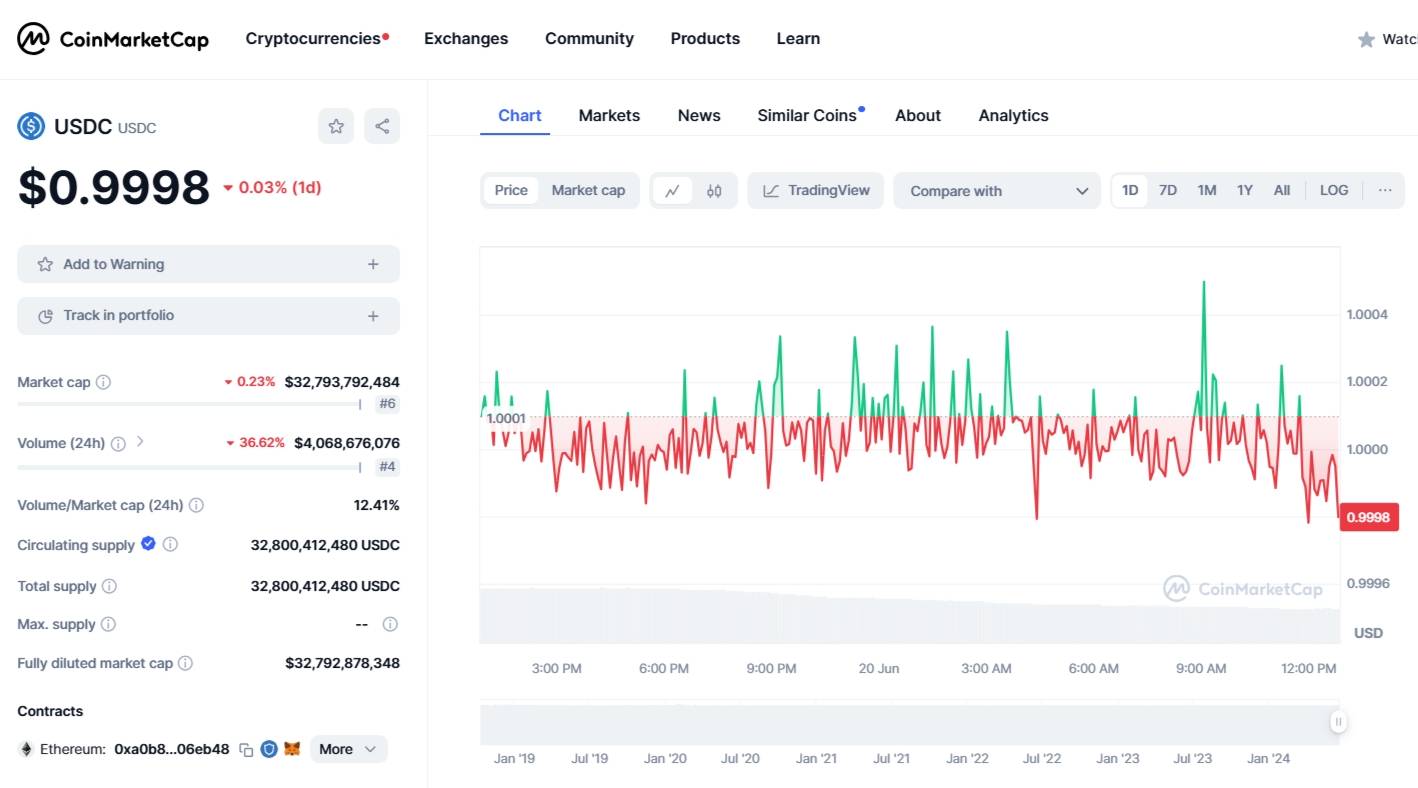Set chart range to 1D
Image resolution: width=1418 pixels, height=788 pixels.
coord(1130,190)
